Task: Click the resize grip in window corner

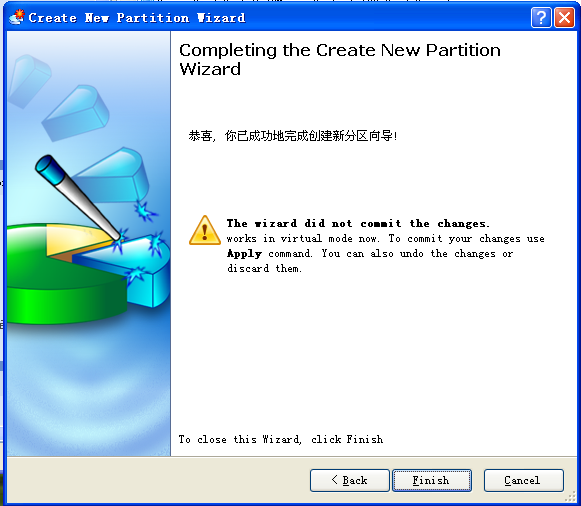Action: pos(572,497)
